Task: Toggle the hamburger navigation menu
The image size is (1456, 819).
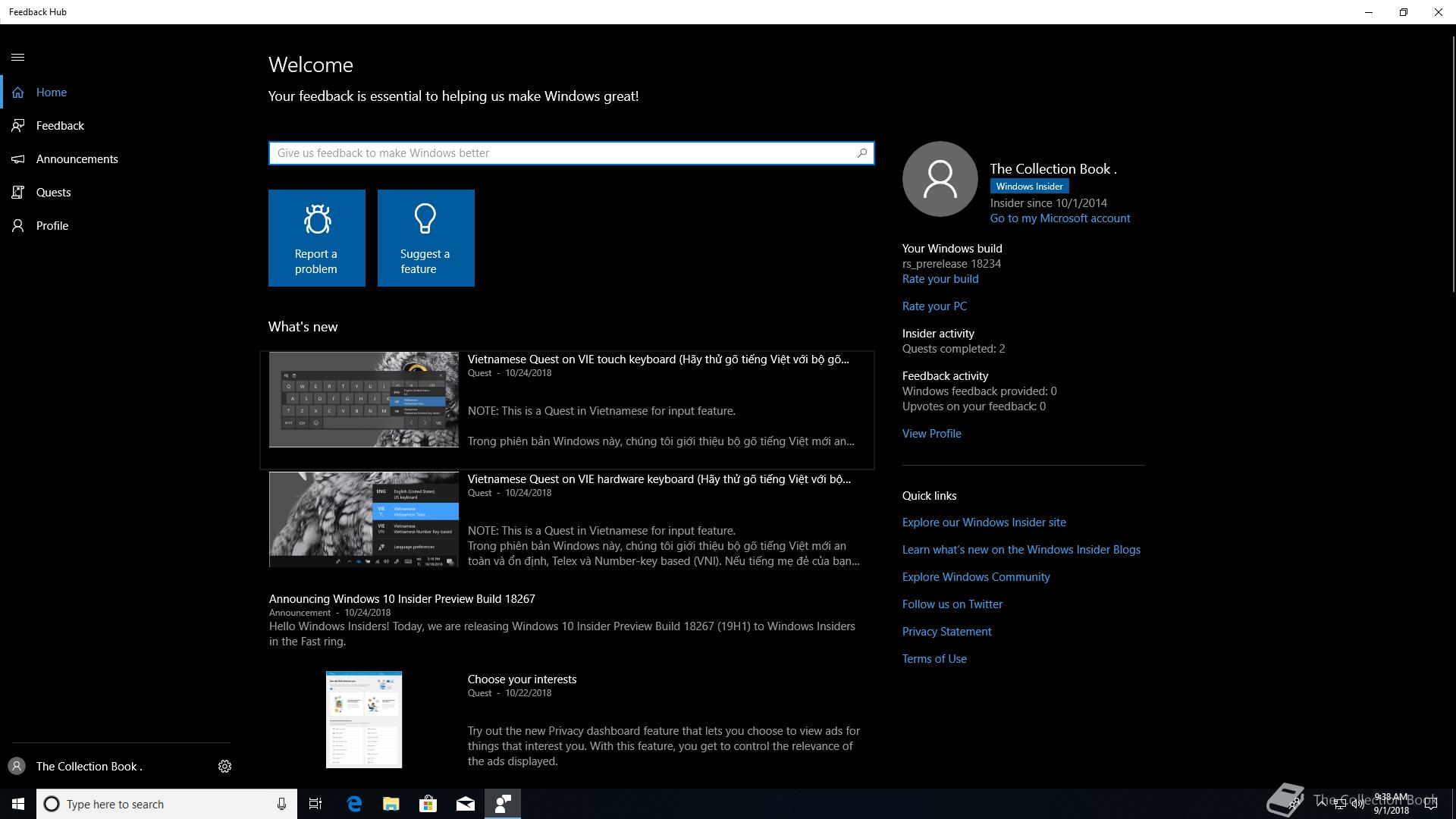Action: (18, 58)
